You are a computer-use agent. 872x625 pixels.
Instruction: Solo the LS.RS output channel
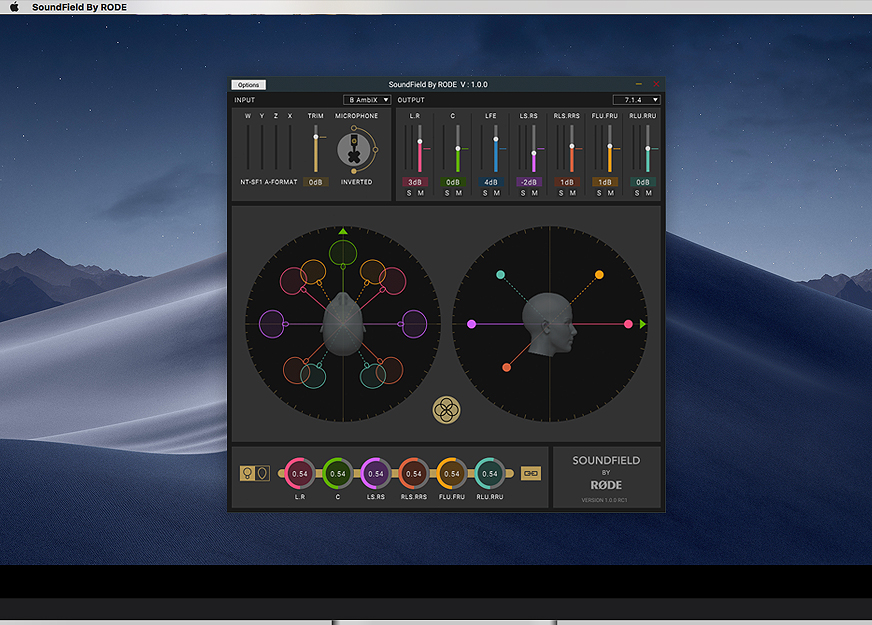click(523, 193)
